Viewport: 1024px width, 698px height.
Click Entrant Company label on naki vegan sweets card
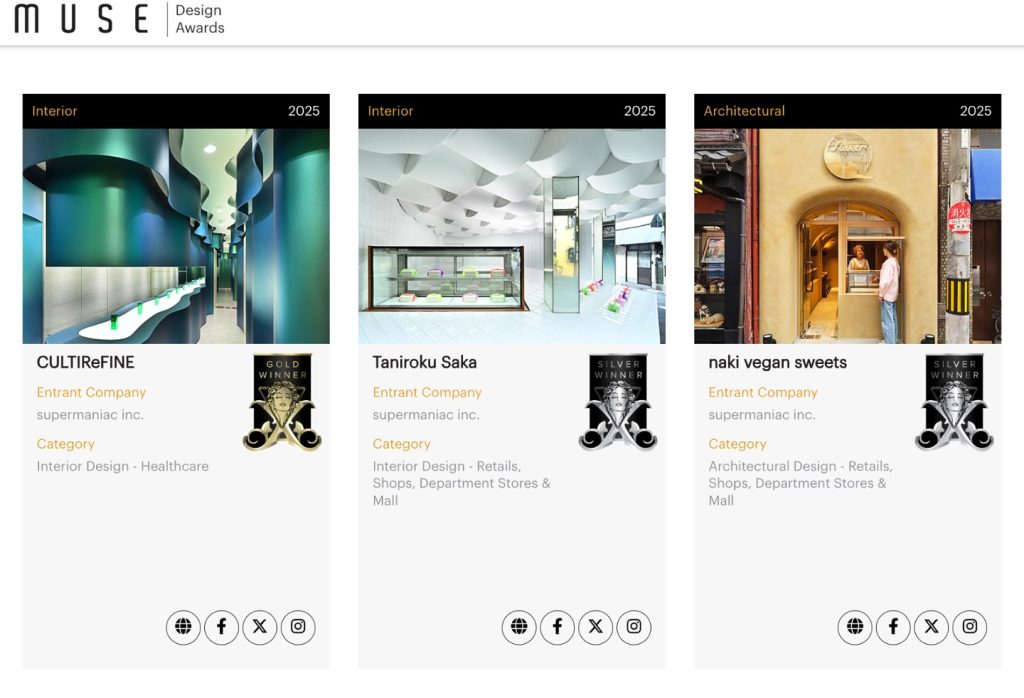click(x=763, y=392)
